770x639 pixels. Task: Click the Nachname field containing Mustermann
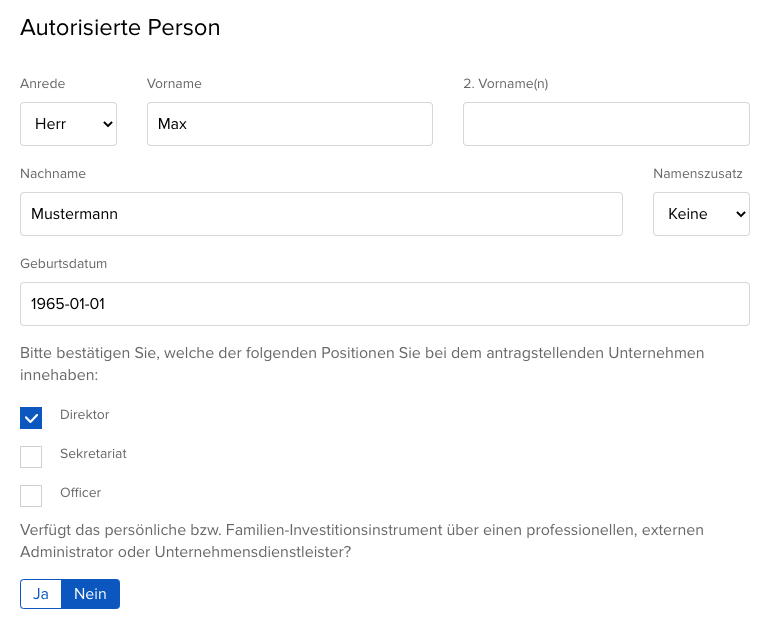(320, 214)
